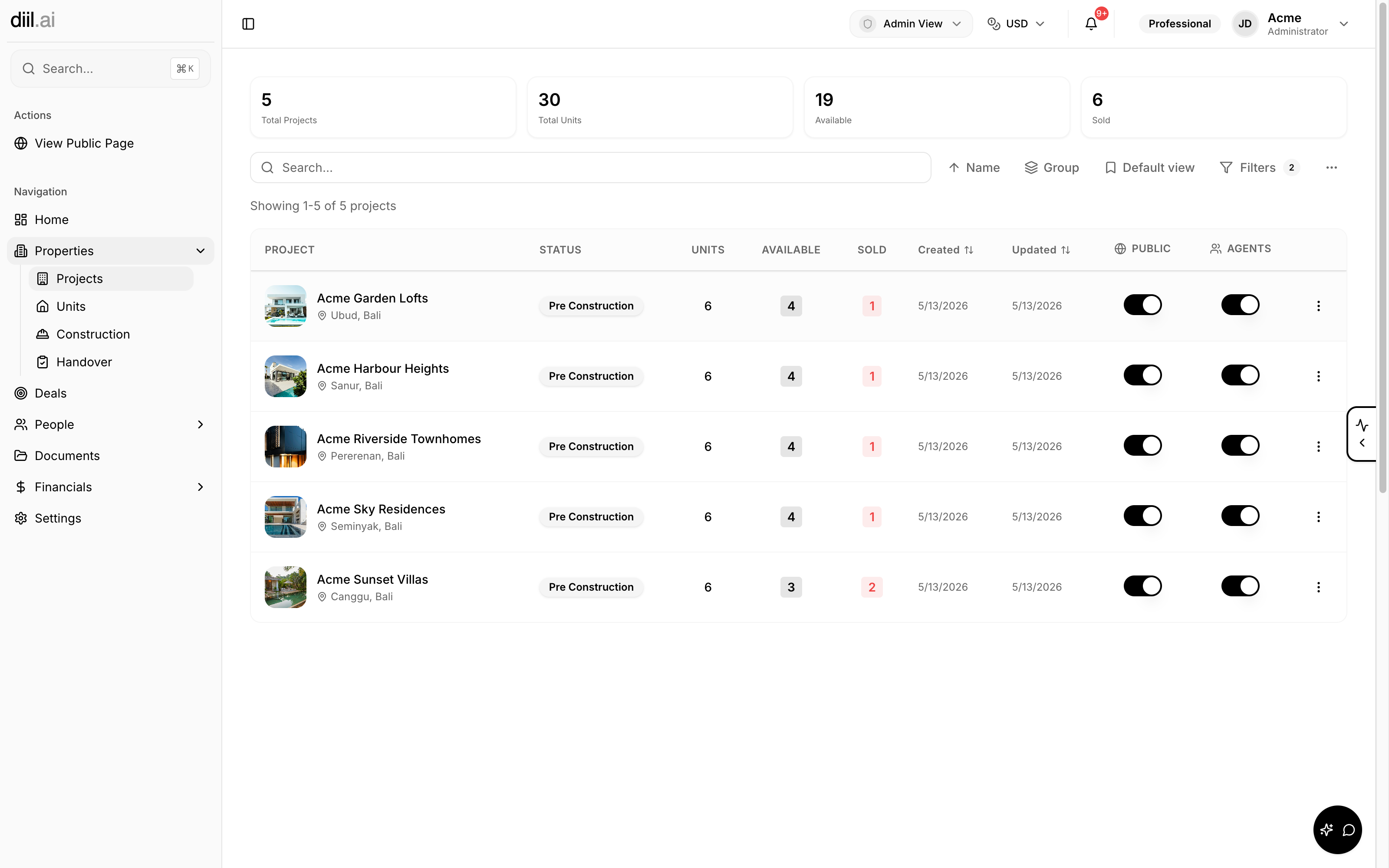Open the Group options
The image size is (1389, 868).
point(1051,168)
